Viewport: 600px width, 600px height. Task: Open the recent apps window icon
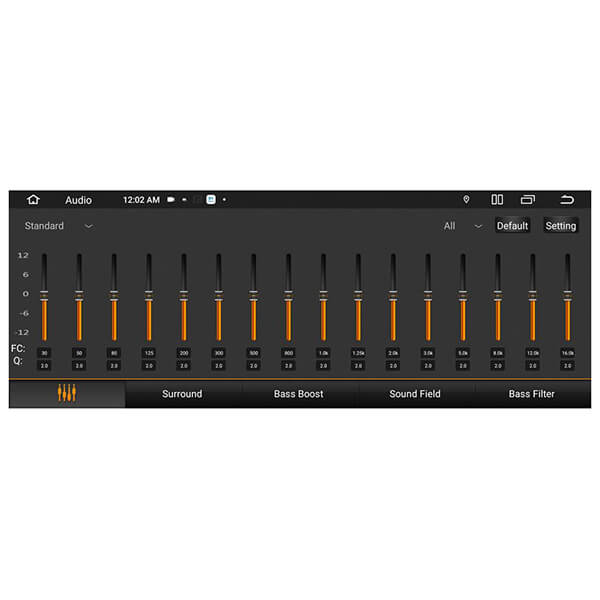point(528,200)
